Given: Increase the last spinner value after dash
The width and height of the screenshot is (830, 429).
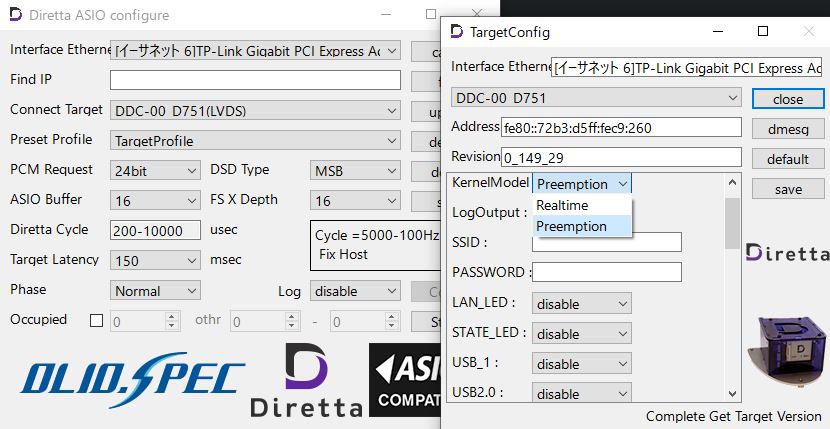Looking at the screenshot, I should tap(391, 316).
